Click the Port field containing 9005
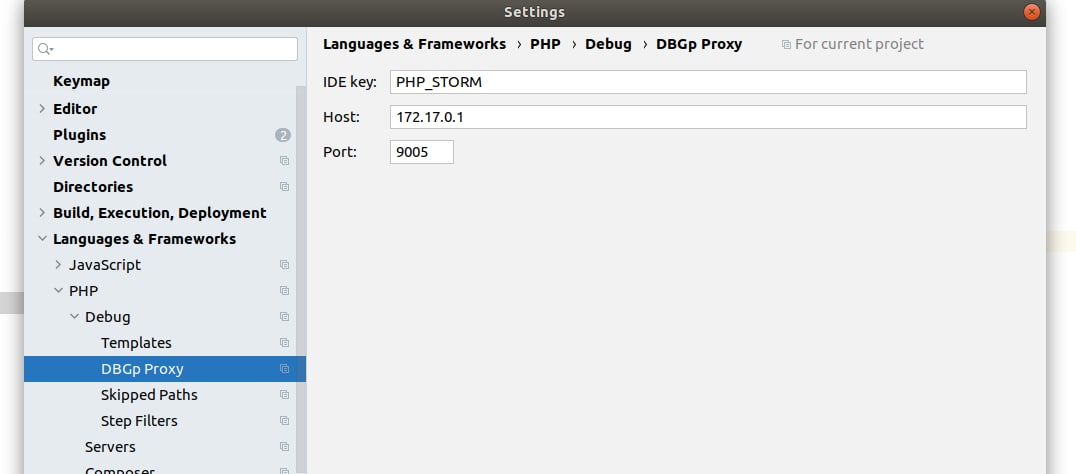Image resolution: width=1076 pixels, height=474 pixels. [421, 152]
